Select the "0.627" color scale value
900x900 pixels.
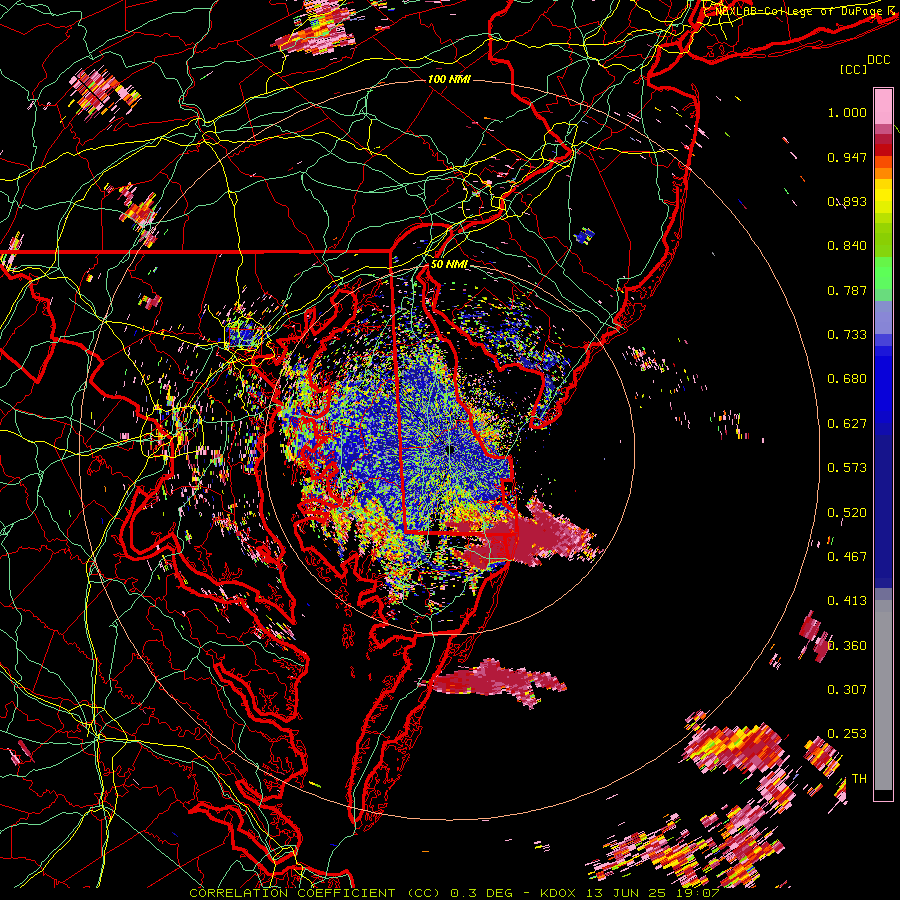[847, 424]
